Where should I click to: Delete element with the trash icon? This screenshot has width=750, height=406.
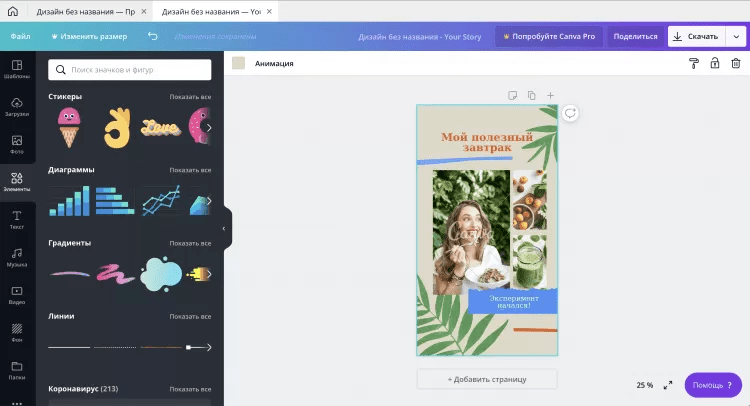tap(735, 63)
